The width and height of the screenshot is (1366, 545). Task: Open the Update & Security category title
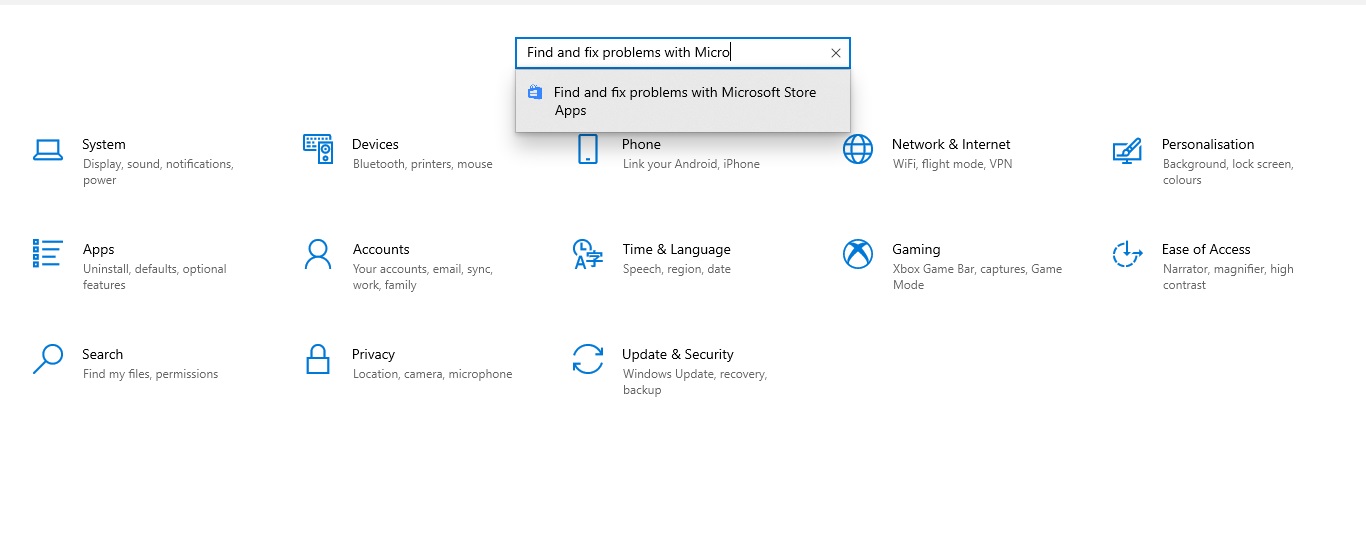click(678, 354)
